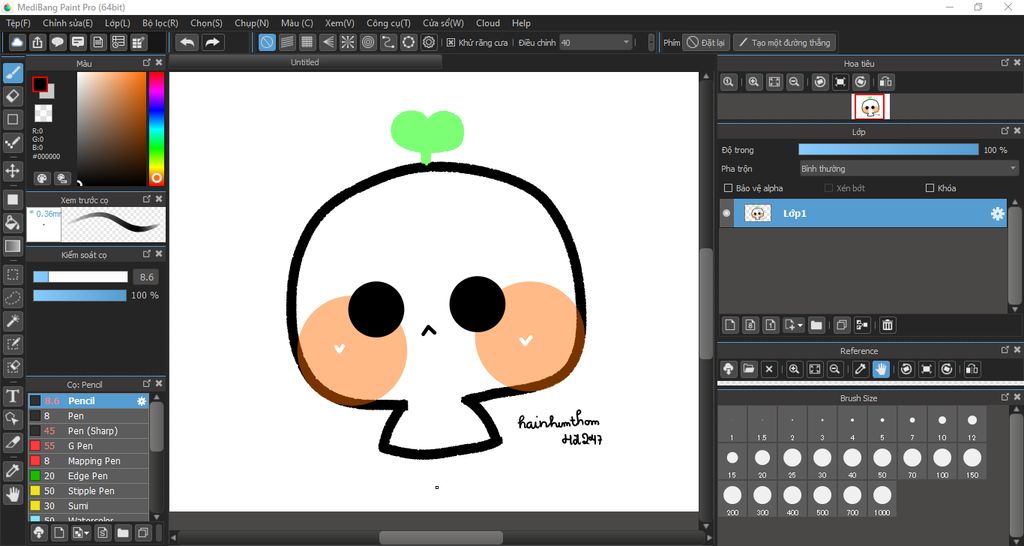Image resolution: width=1024 pixels, height=546 pixels.
Task: Enable the radial snap guide icon
Action: pyautogui.click(x=348, y=42)
